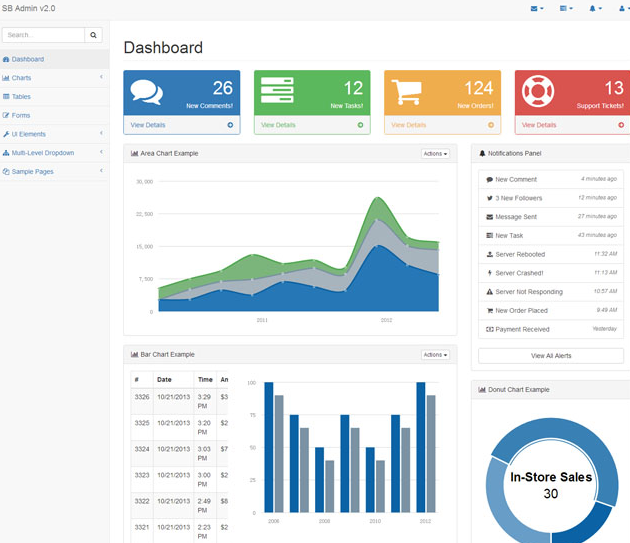Go to Forms in the sidebar
The image size is (630, 543).
[x=54, y=115]
